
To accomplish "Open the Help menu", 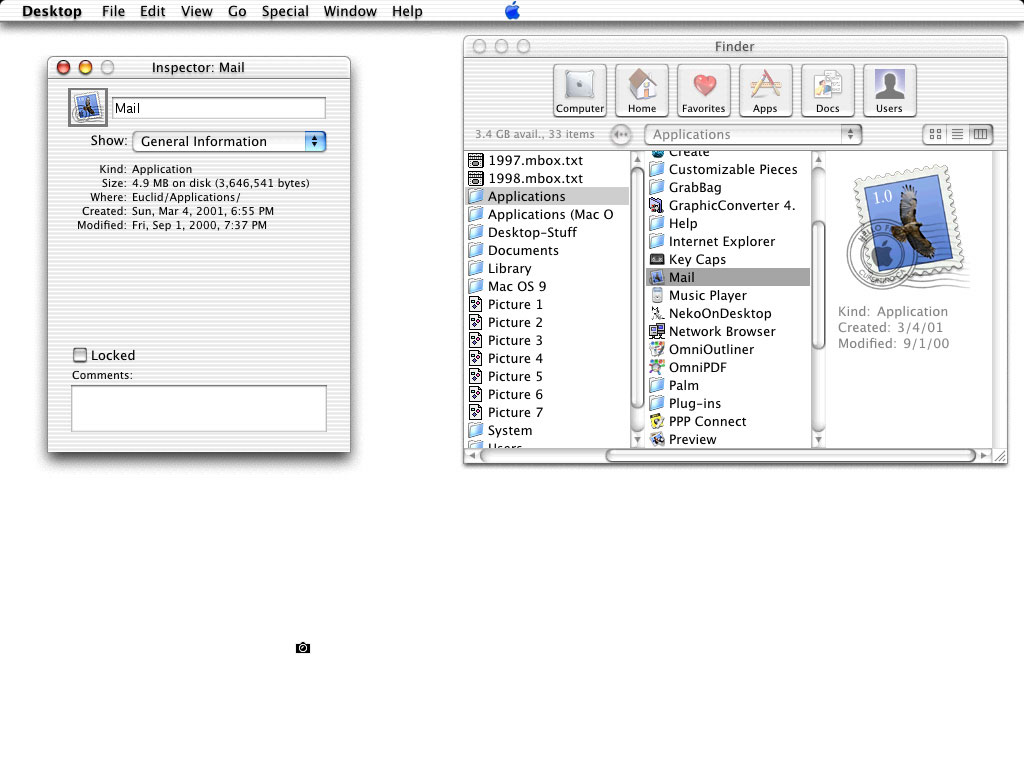I will click(407, 11).
